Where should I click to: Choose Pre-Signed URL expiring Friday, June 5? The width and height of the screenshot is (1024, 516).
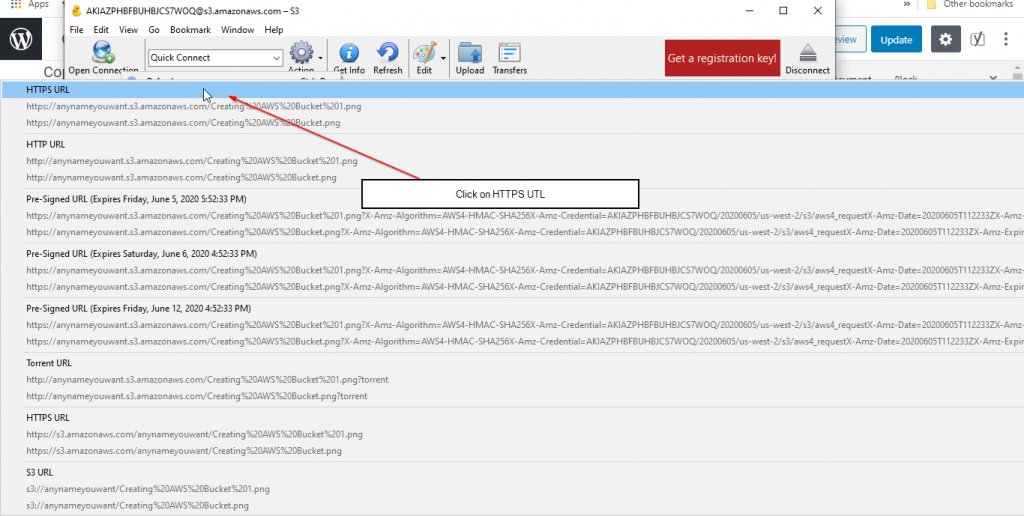tap(136, 199)
